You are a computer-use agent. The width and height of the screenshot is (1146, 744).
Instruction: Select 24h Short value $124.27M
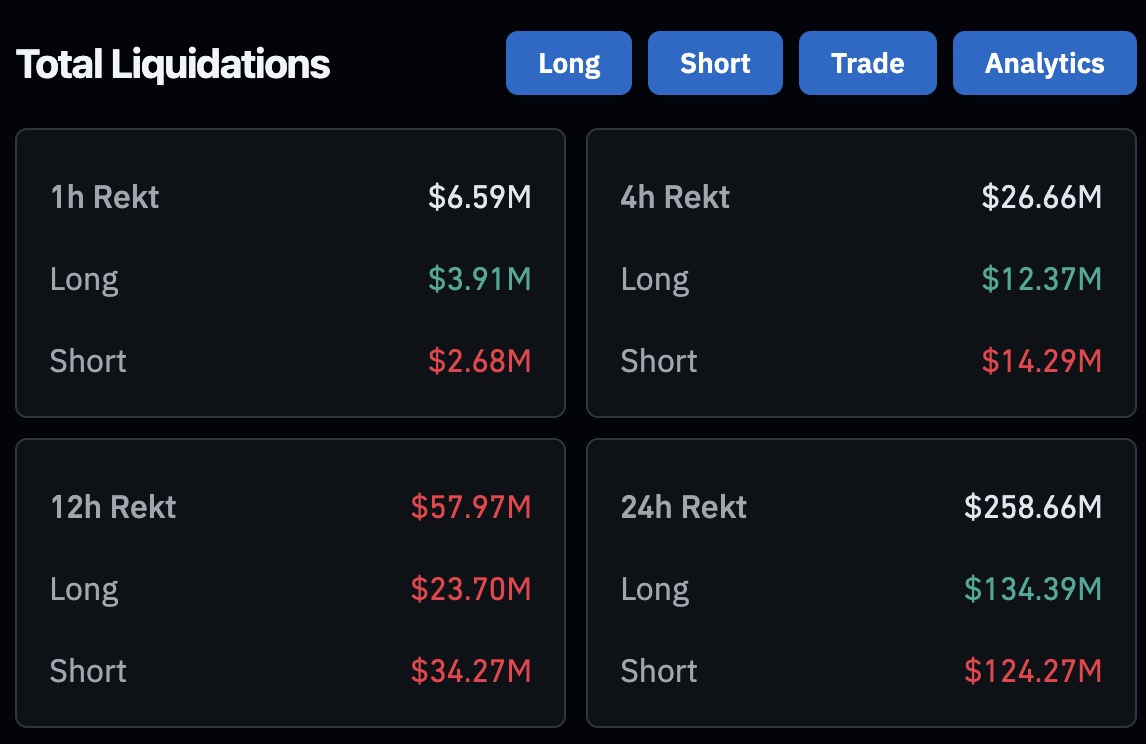(1033, 671)
